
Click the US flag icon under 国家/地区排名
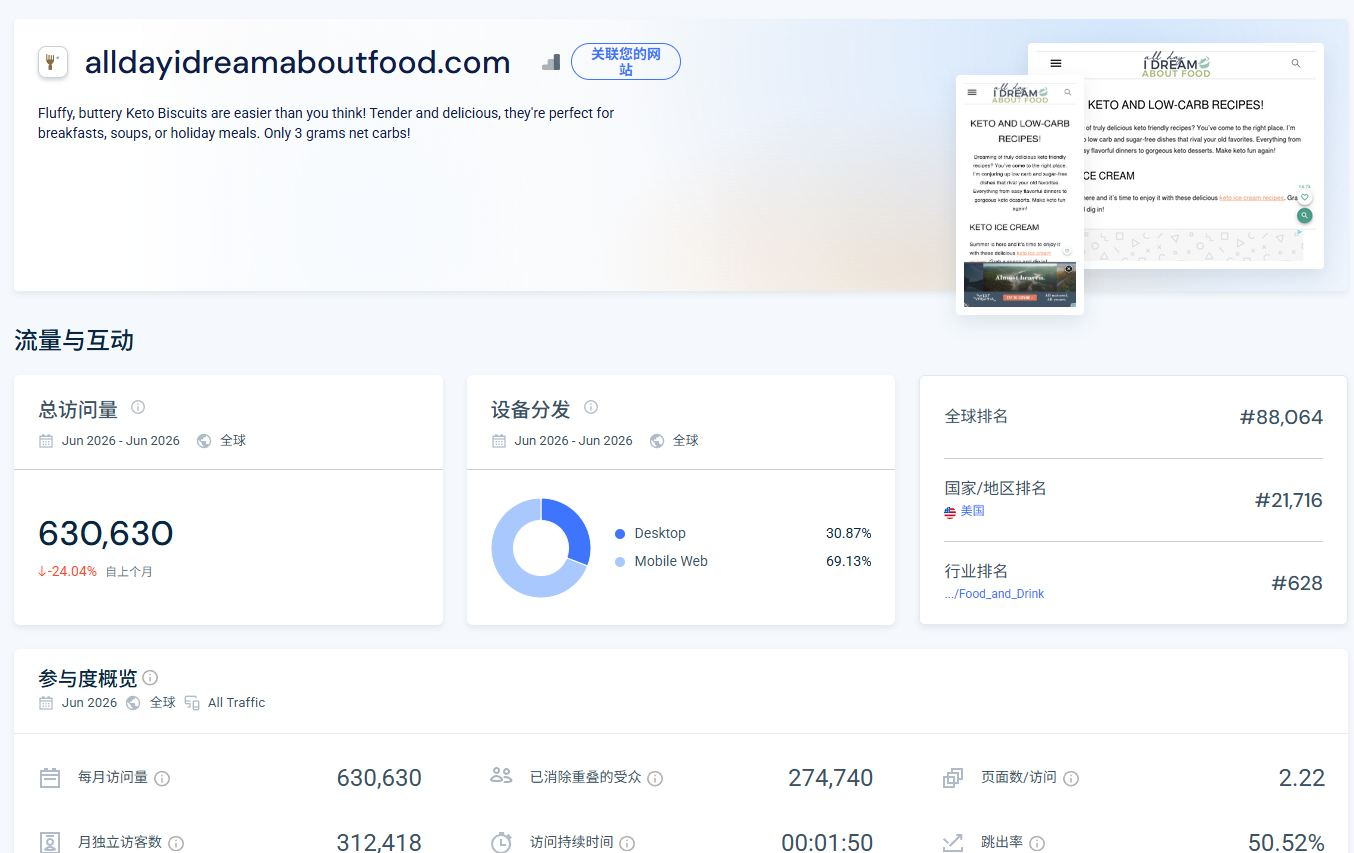pos(950,512)
